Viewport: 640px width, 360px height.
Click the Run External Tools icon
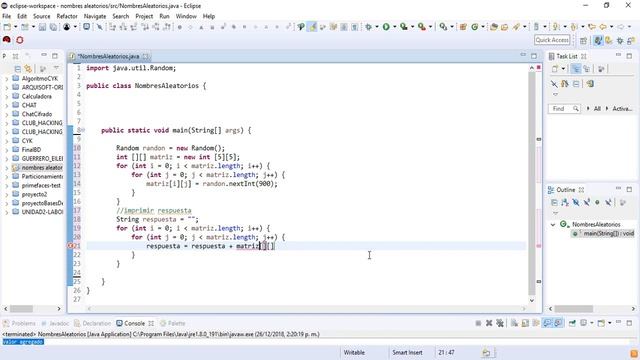tap(422, 27)
